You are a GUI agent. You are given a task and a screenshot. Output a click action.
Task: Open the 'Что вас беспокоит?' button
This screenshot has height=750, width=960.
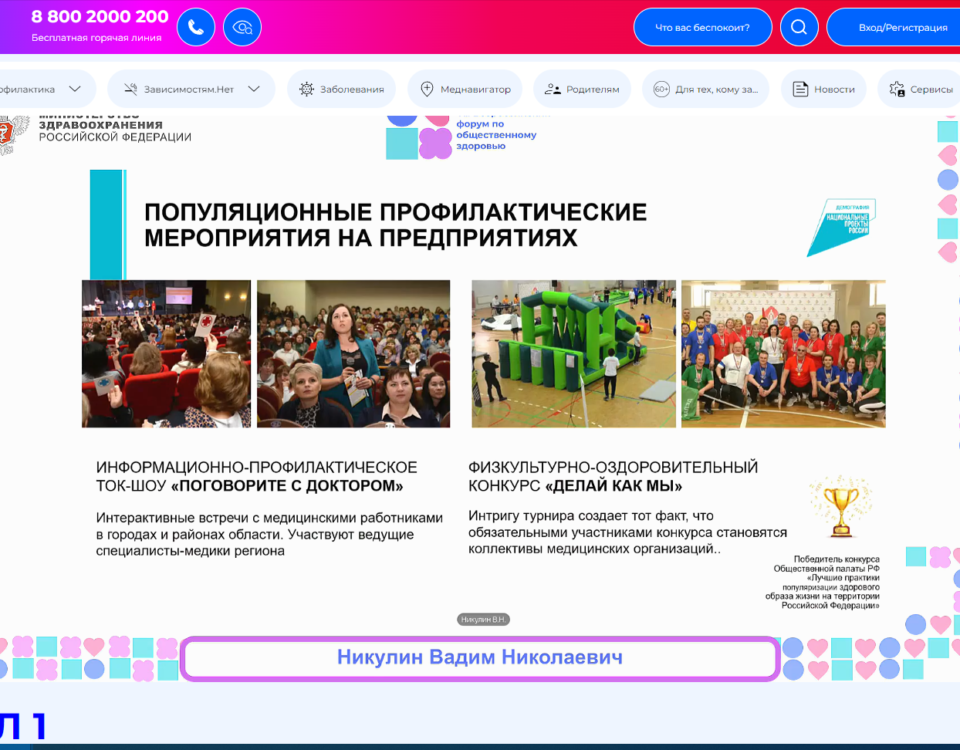702,27
